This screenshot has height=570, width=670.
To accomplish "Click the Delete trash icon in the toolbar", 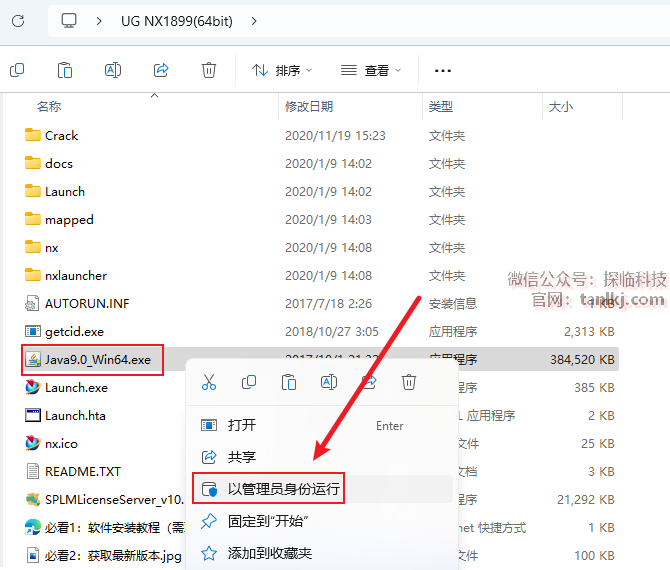I will click(x=209, y=70).
